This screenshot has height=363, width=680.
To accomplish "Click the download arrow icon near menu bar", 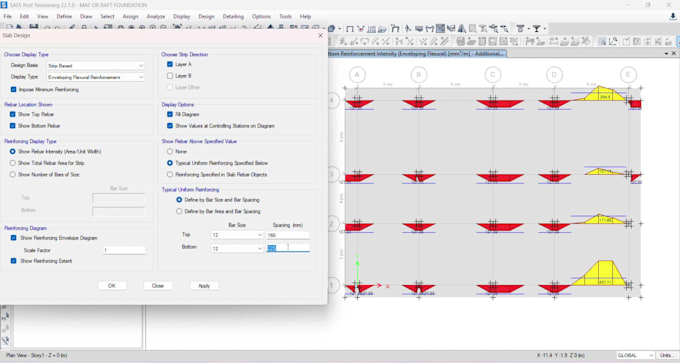I will (673, 16).
